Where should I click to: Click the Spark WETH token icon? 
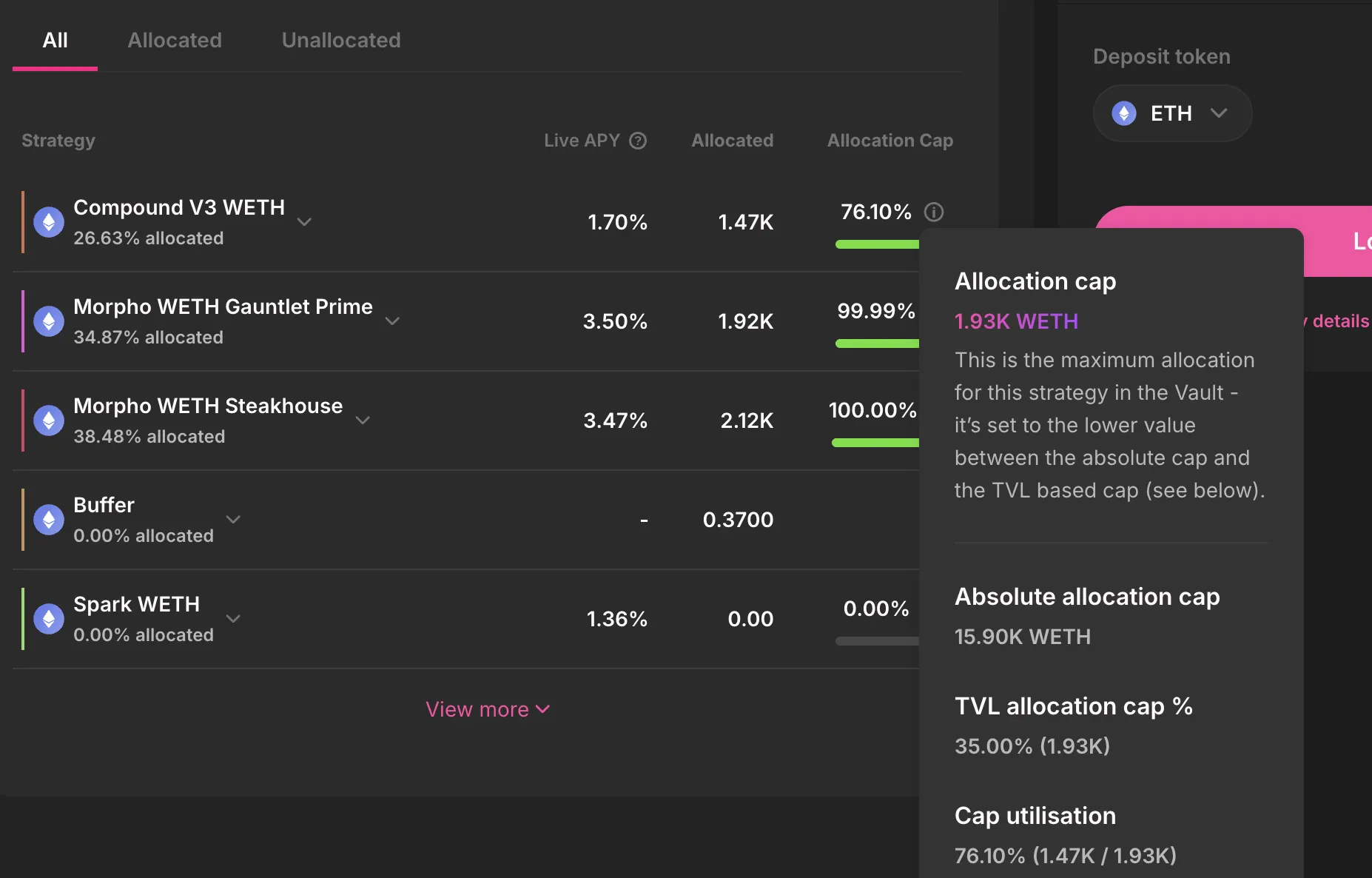coord(49,619)
